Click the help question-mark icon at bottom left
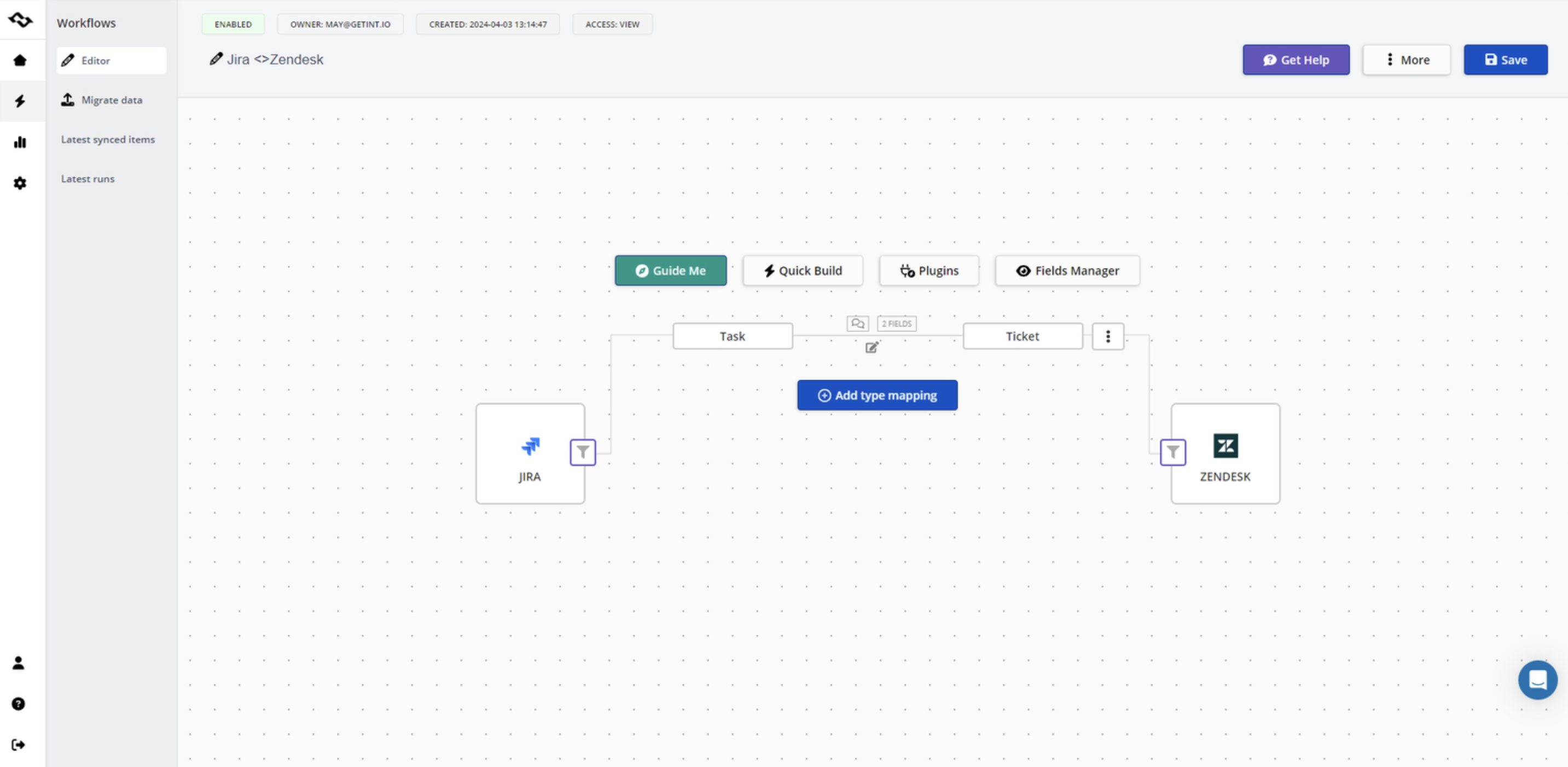 point(18,704)
